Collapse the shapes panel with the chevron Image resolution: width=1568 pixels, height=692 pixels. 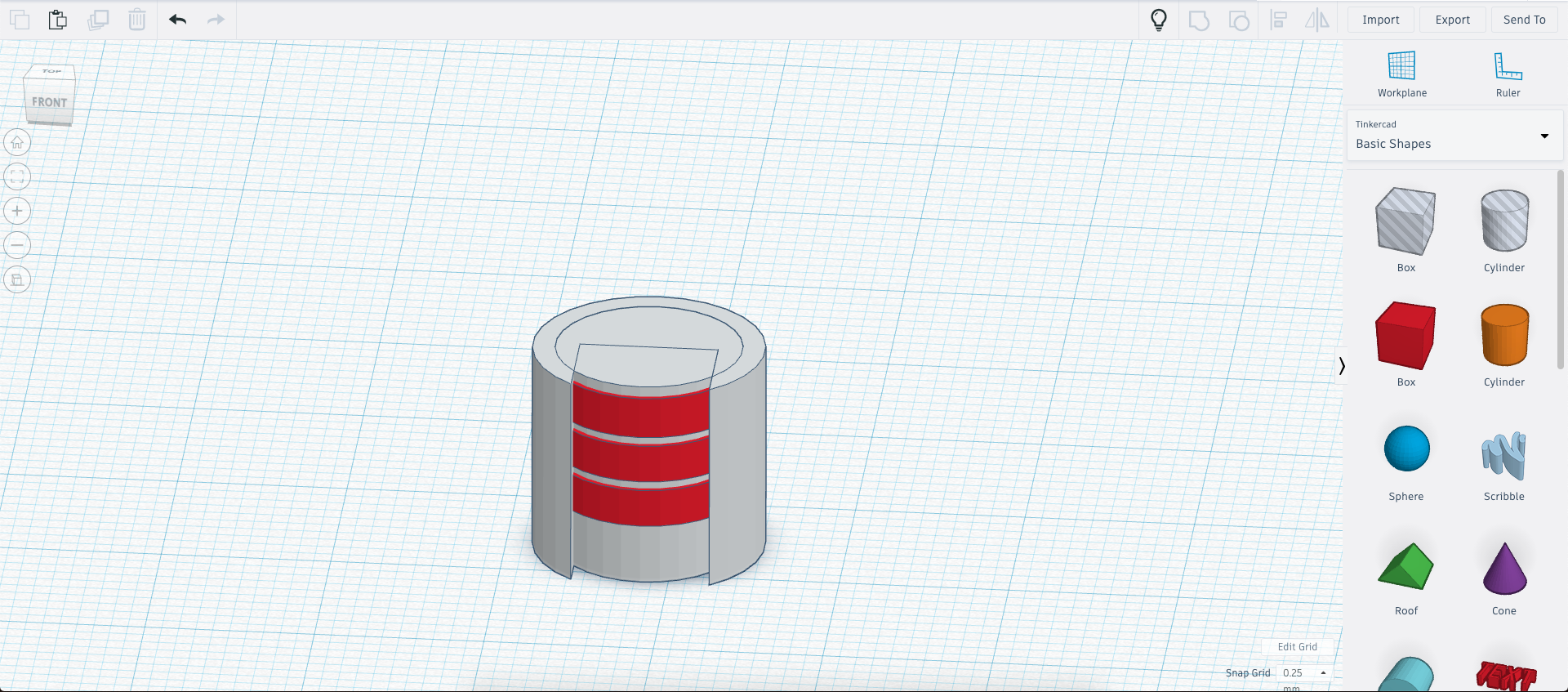click(x=1341, y=366)
